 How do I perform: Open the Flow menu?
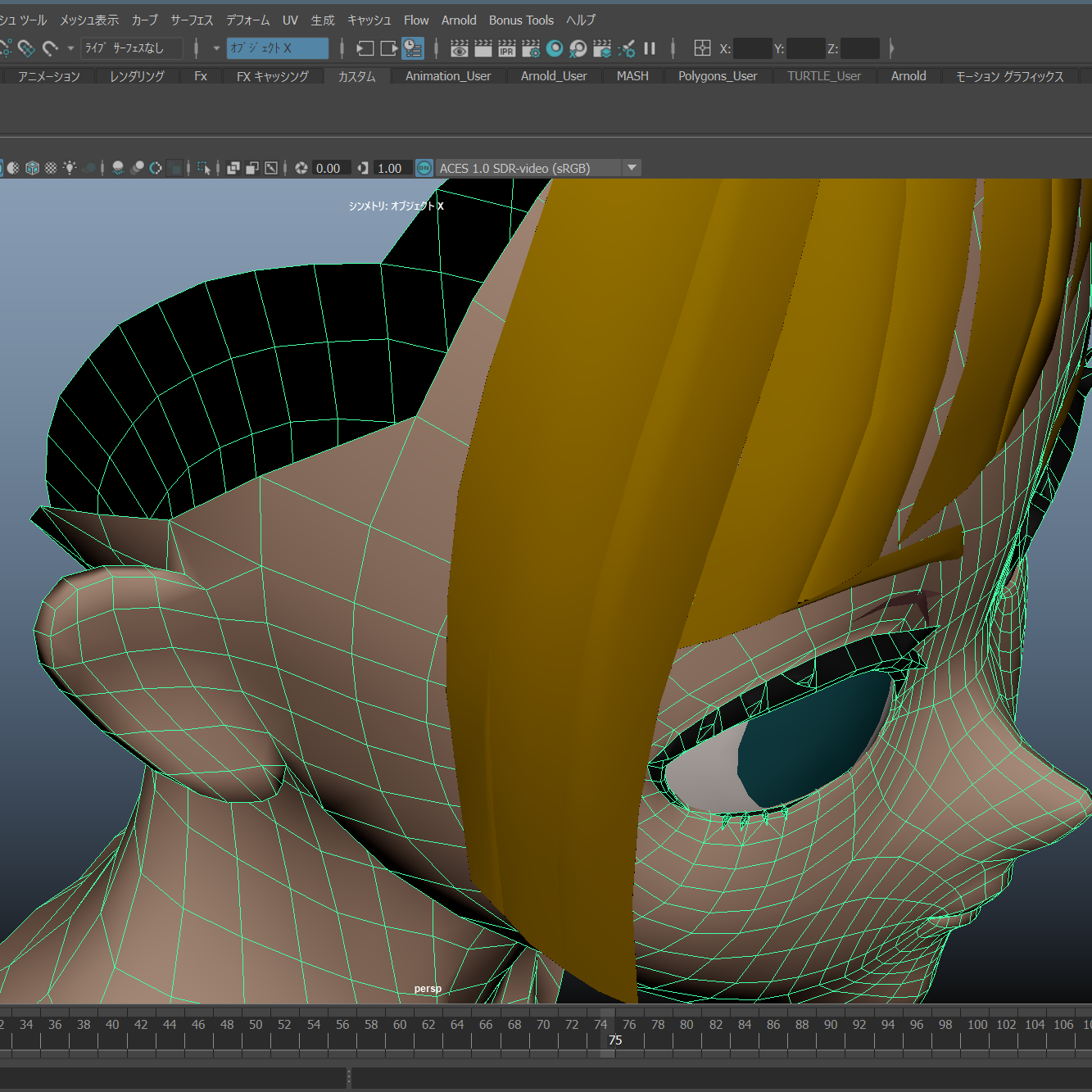pyautogui.click(x=416, y=20)
